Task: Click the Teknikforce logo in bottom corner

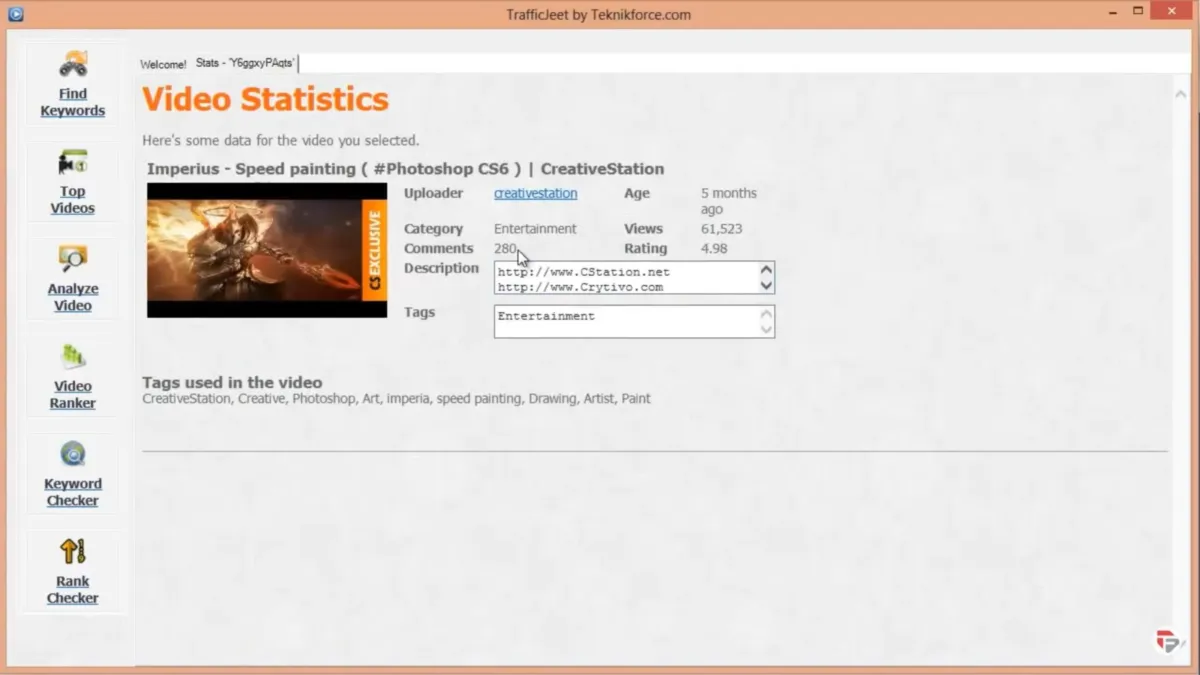Action: [x=1166, y=641]
